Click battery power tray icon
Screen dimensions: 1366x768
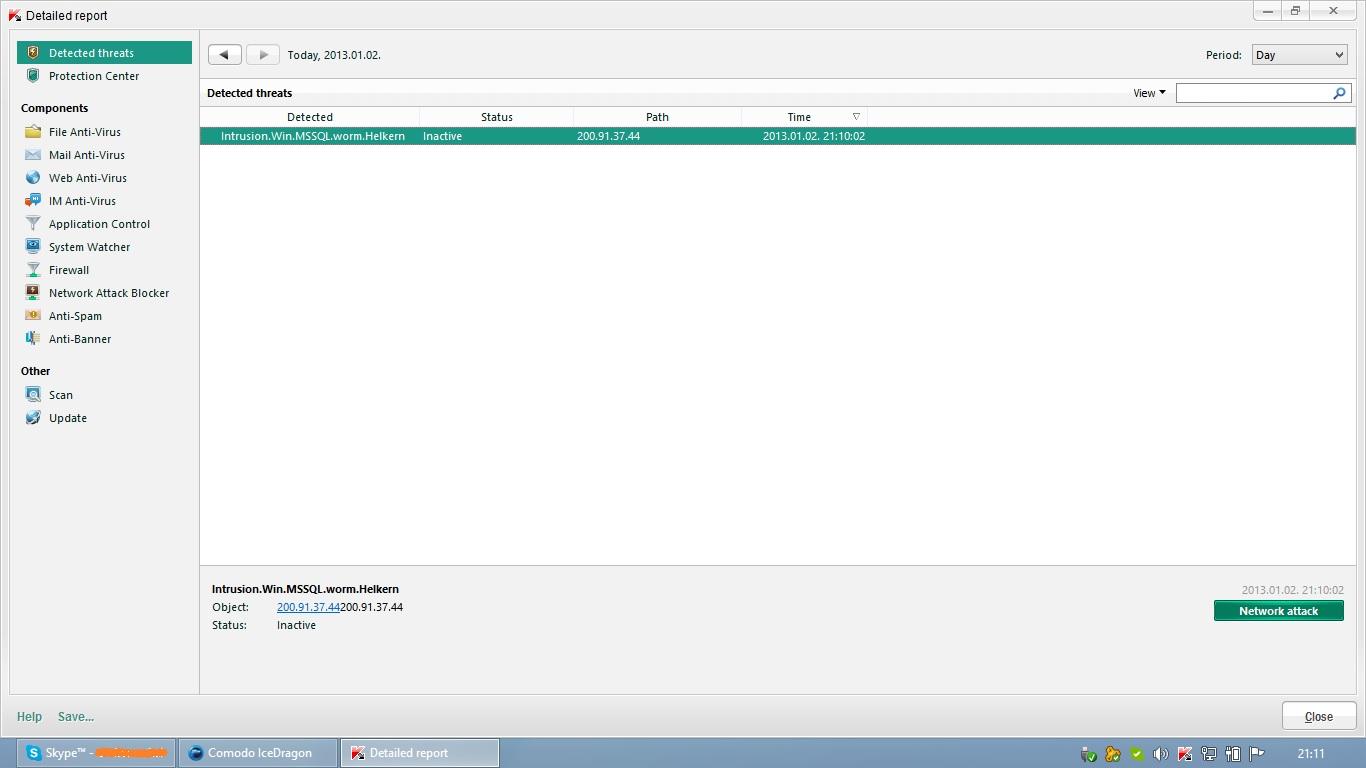(x=1232, y=754)
